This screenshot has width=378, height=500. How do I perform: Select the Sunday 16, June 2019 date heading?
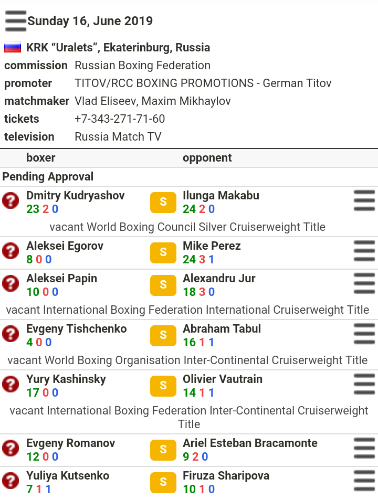point(90,21)
